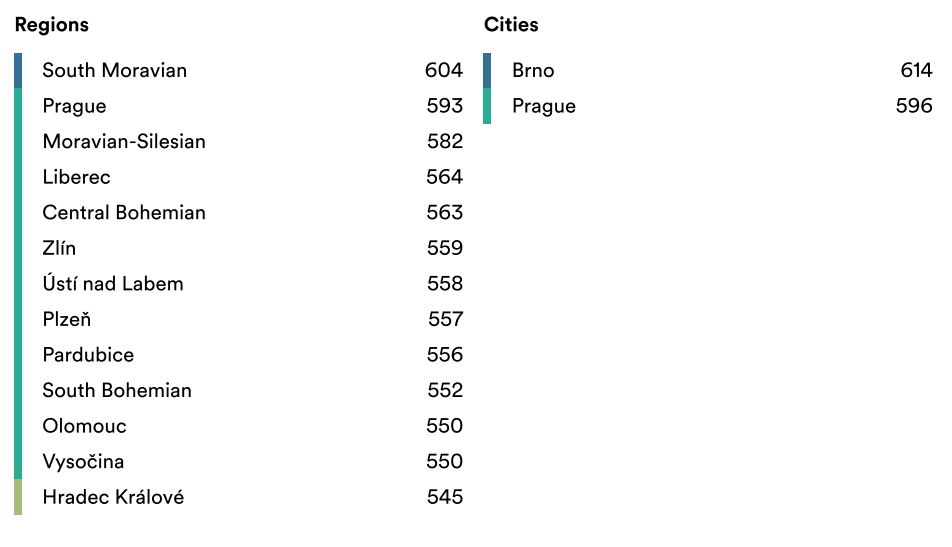Image resolution: width=952 pixels, height=547 pixels.
Task: Click the blue color bar beside South Moravian
Action: [18, 70]
